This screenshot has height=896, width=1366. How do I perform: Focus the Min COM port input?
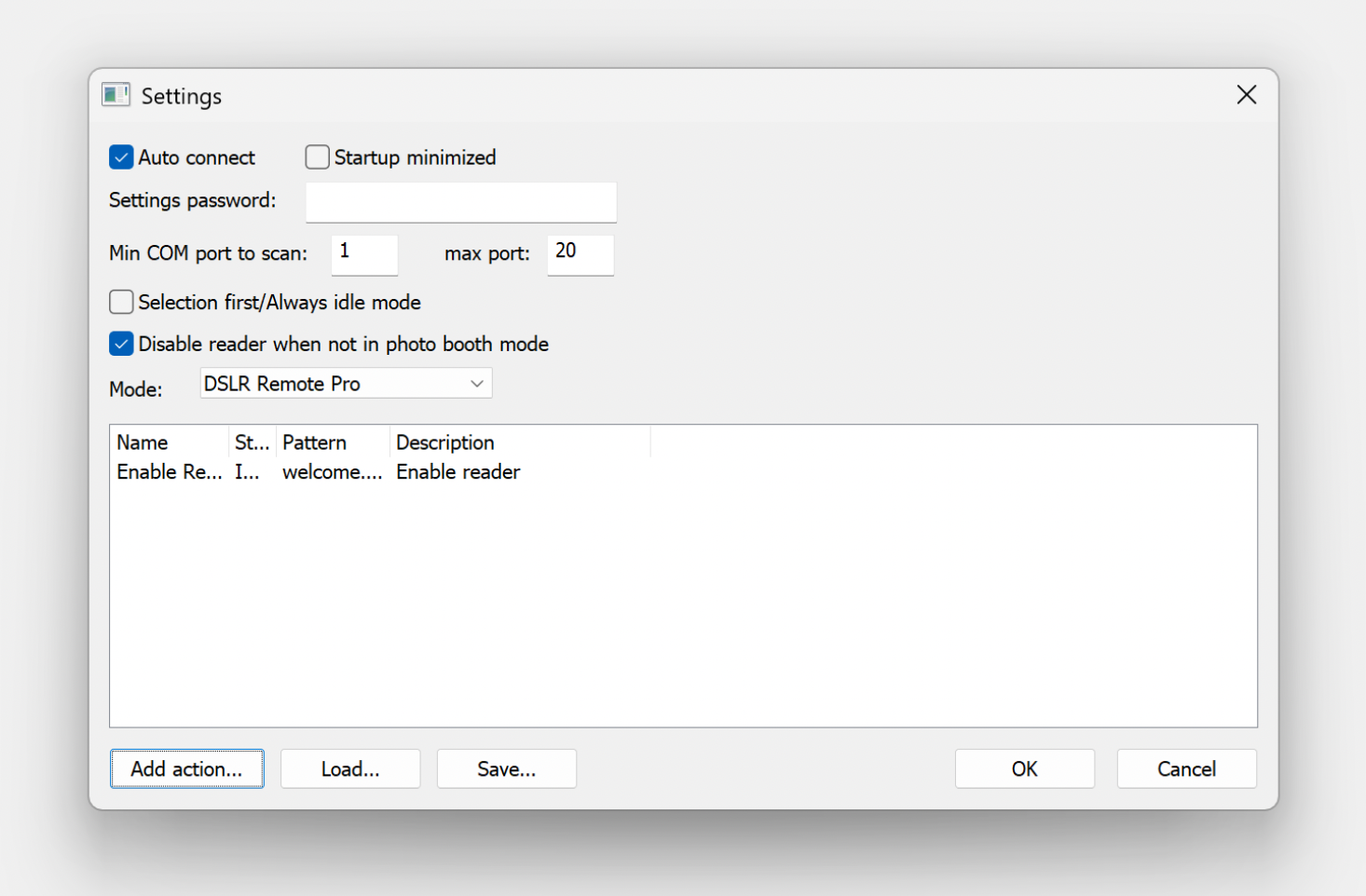[x=364, y=253]
